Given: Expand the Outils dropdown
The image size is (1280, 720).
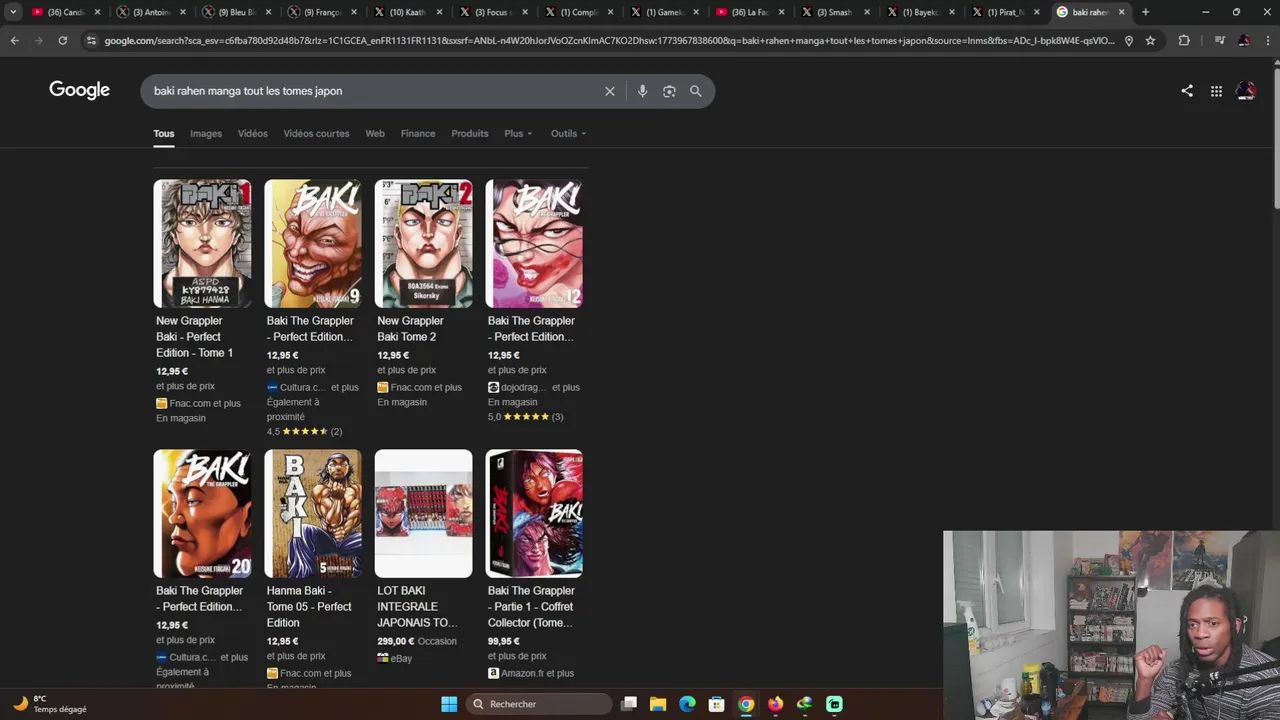Looking at the screenshot, I should pos(568,133).
